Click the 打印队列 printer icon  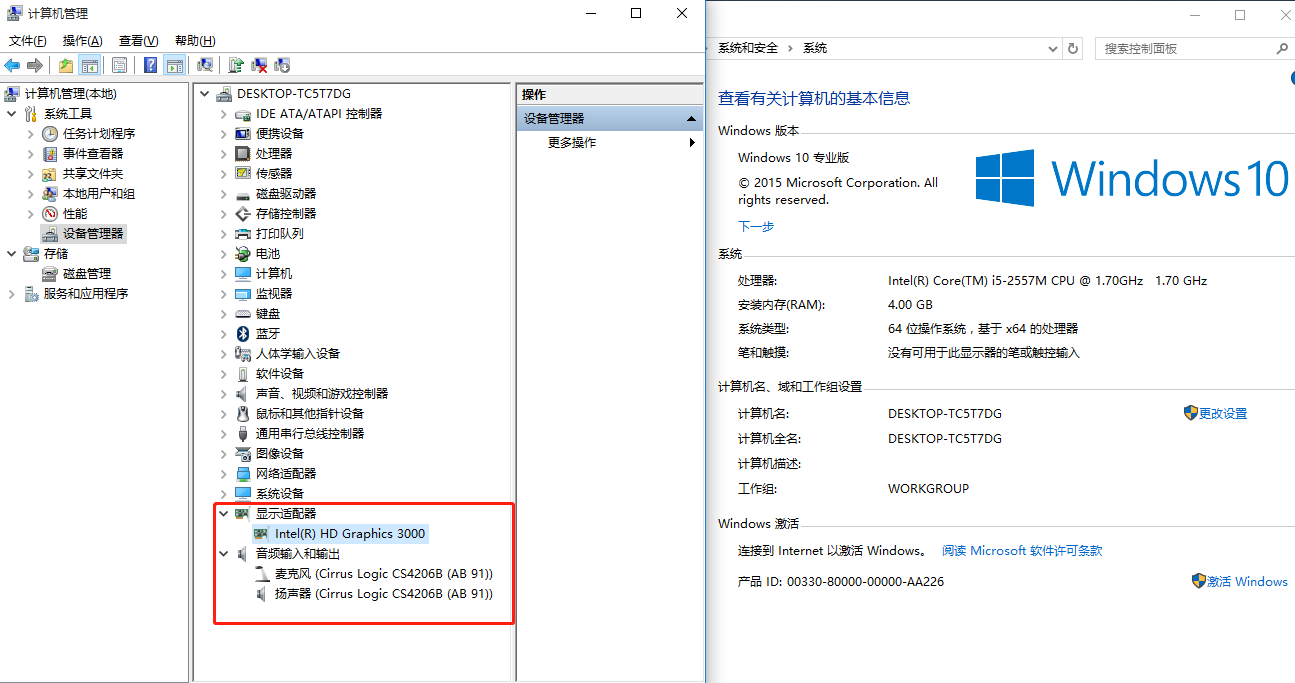point(242,233)
